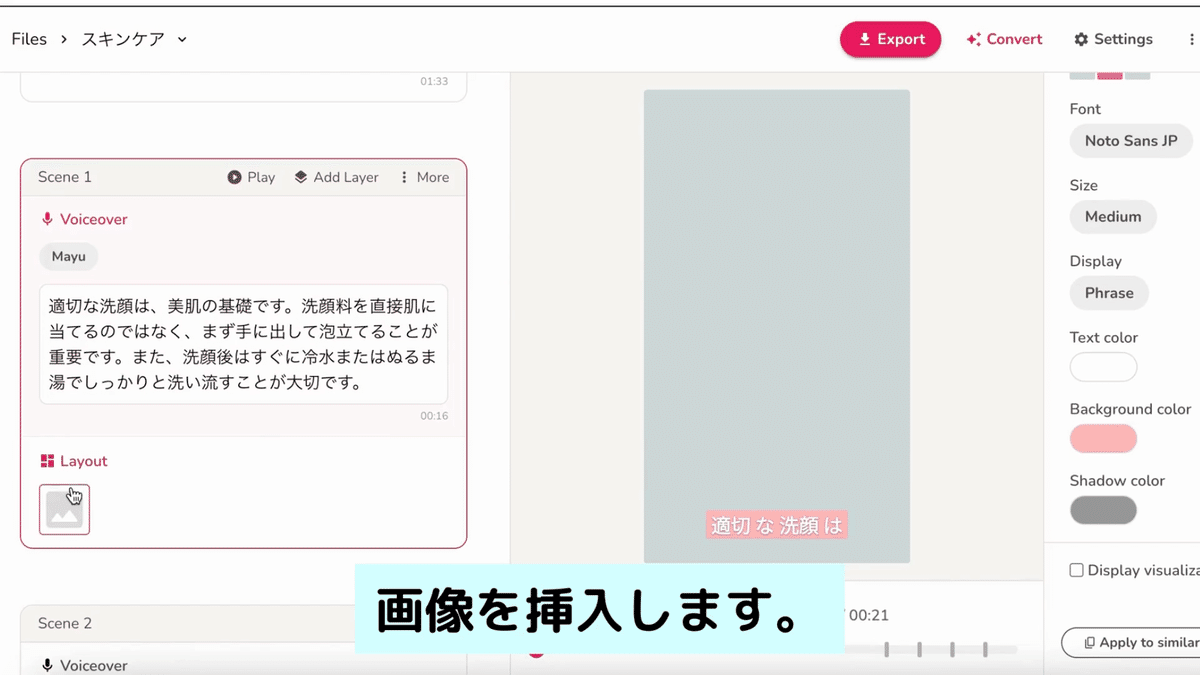Play Scene 1
Image resolution: width=1200 pixels, height=675 pixels.
click(251, 177)
